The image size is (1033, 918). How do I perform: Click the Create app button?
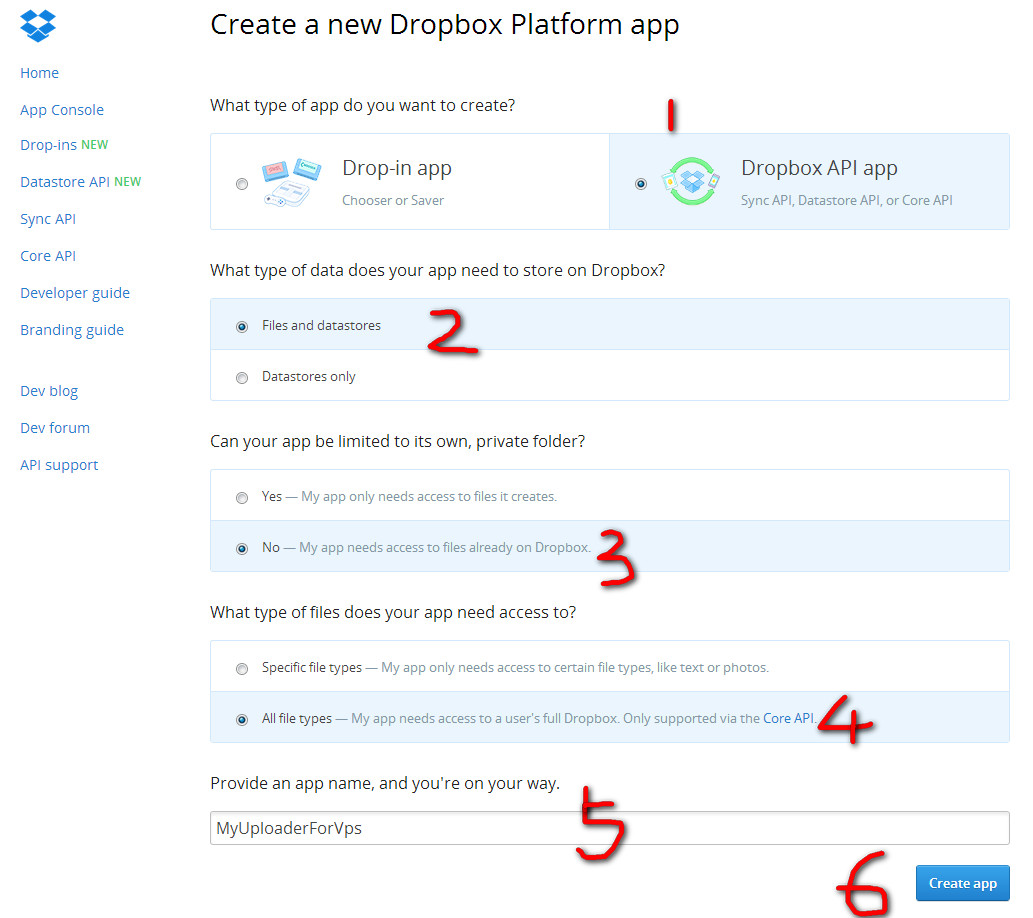tap(963, 883)
